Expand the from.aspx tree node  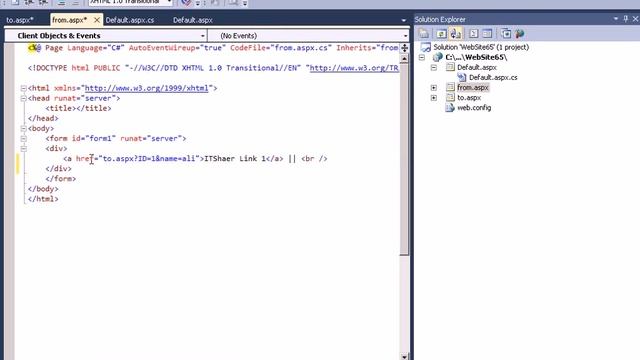click(434, 88)
